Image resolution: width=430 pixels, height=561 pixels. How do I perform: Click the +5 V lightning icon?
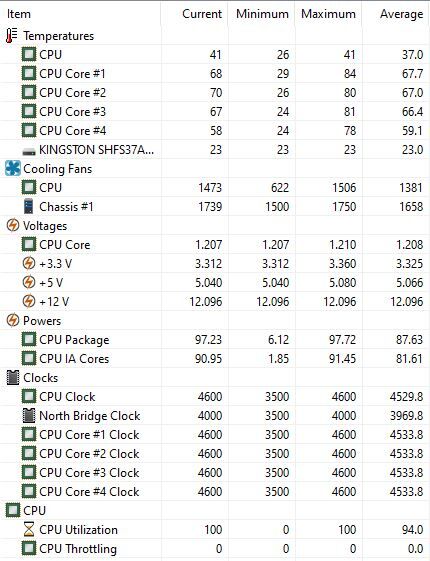29,283
